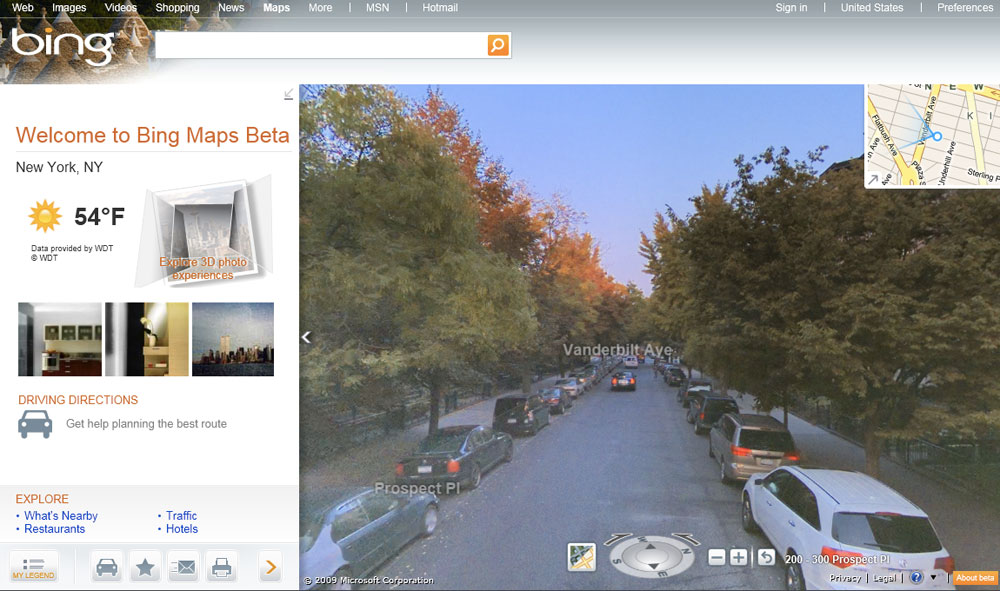Go to Hotmail link
The width and height of the screenshot is (1000, 591).
440,8
